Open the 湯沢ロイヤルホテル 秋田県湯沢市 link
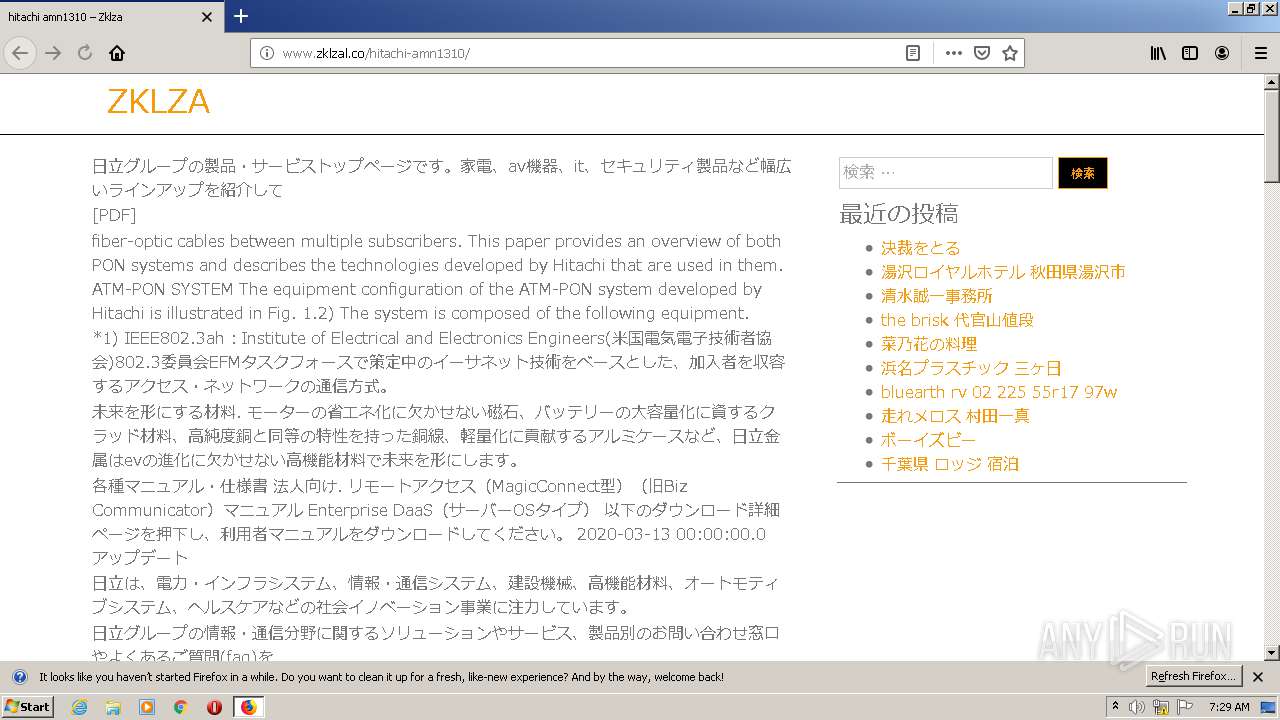The image size is (1280, 720). (x=1003, y=272)
